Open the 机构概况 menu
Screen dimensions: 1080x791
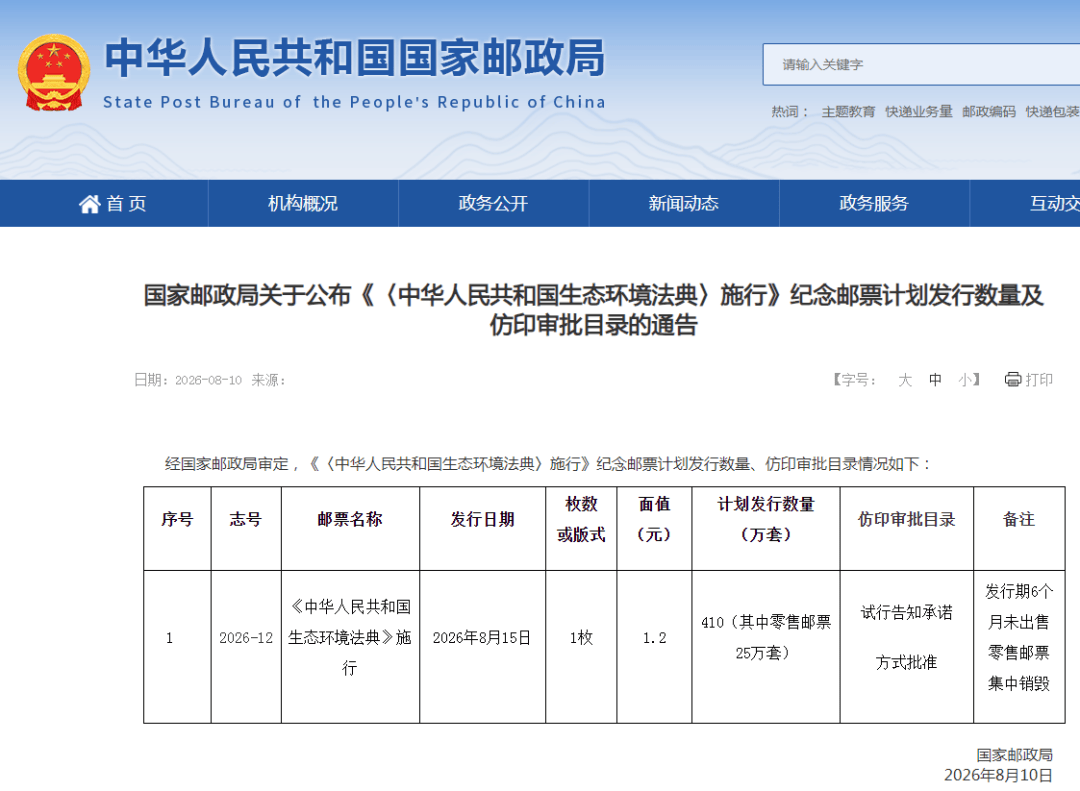[303, 204]
